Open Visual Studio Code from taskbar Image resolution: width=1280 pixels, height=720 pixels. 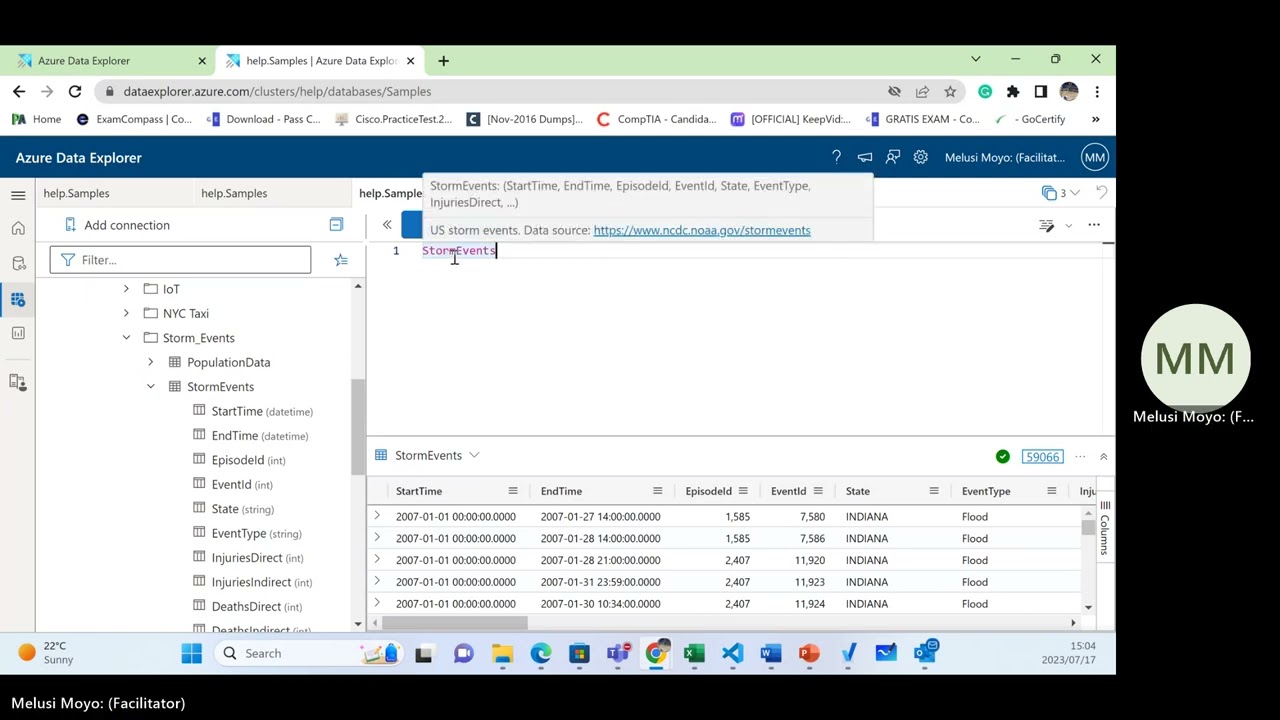(732, 654)
